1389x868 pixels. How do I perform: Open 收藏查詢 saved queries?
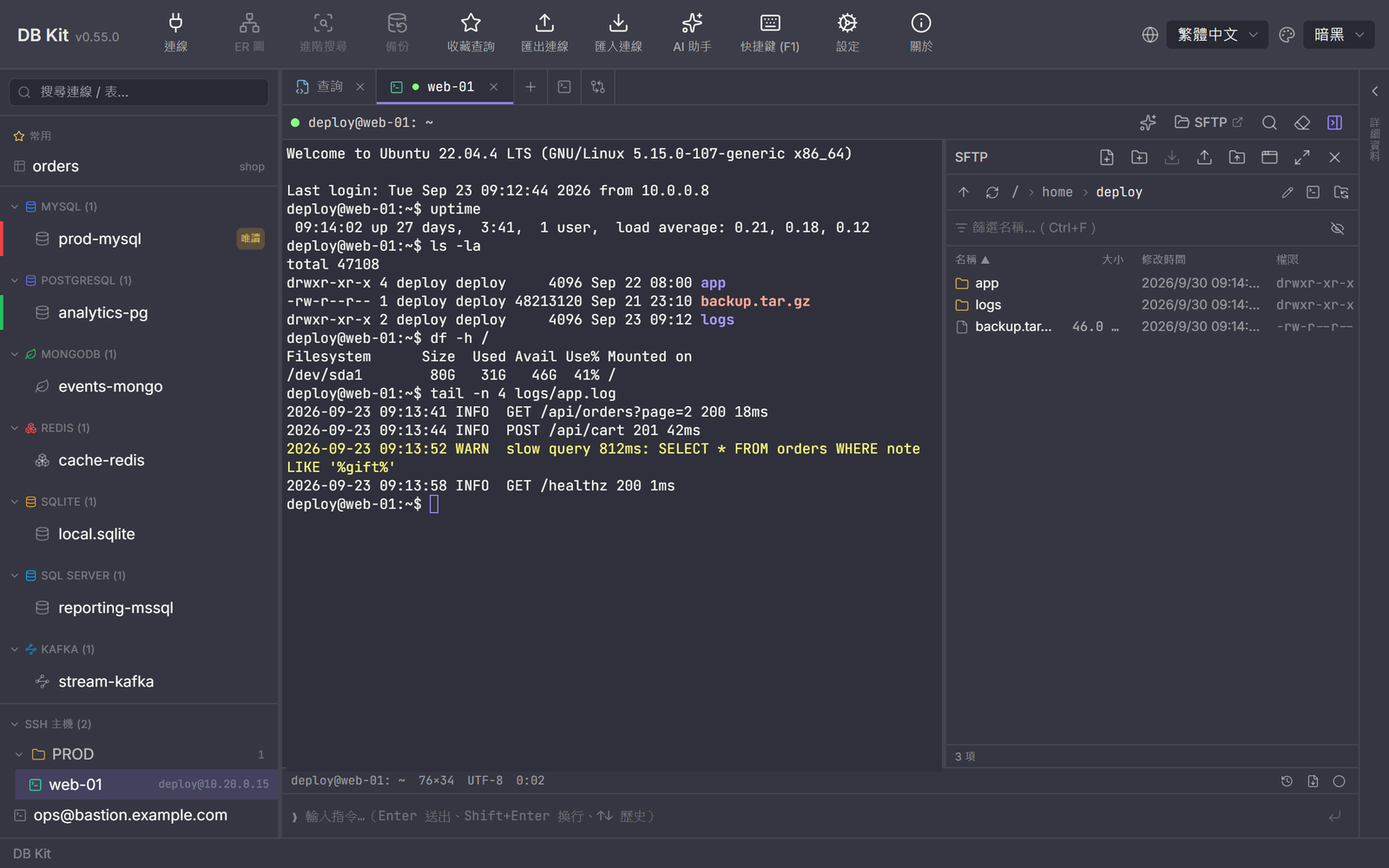(x=471, y=34)
